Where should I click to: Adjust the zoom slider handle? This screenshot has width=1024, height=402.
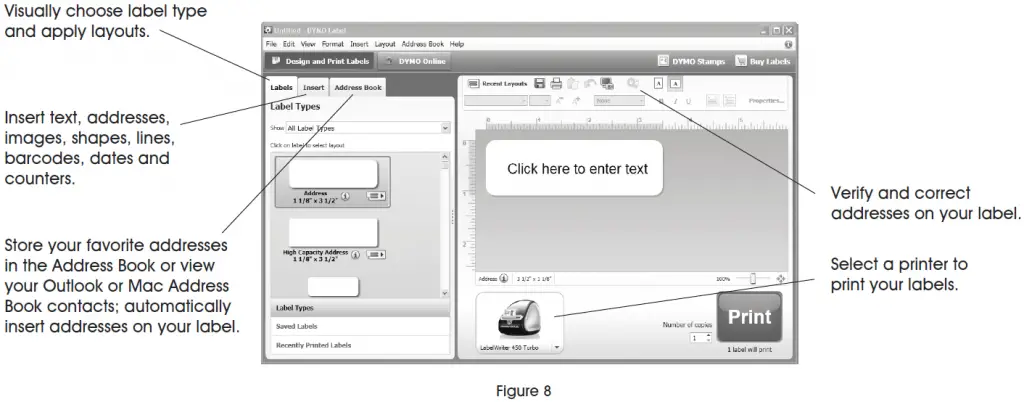pos(752,279)
